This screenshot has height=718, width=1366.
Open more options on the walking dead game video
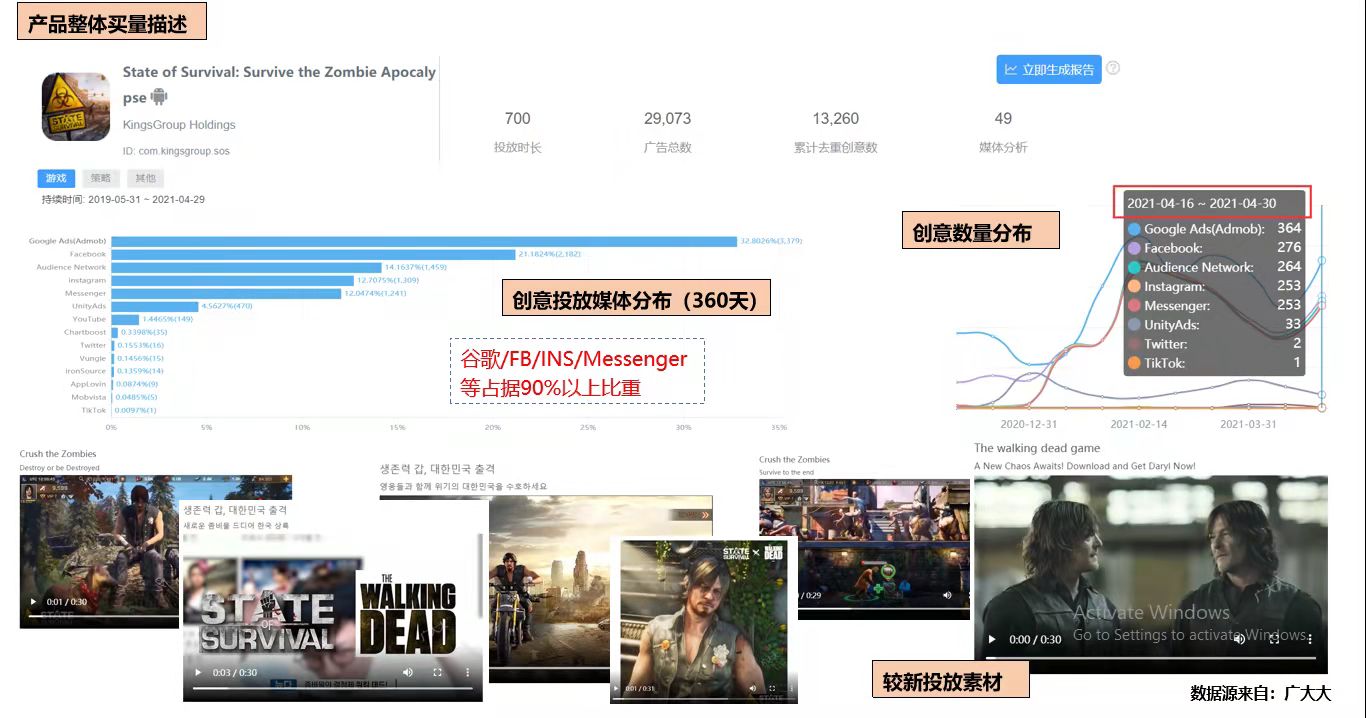tap(1310, 640)
